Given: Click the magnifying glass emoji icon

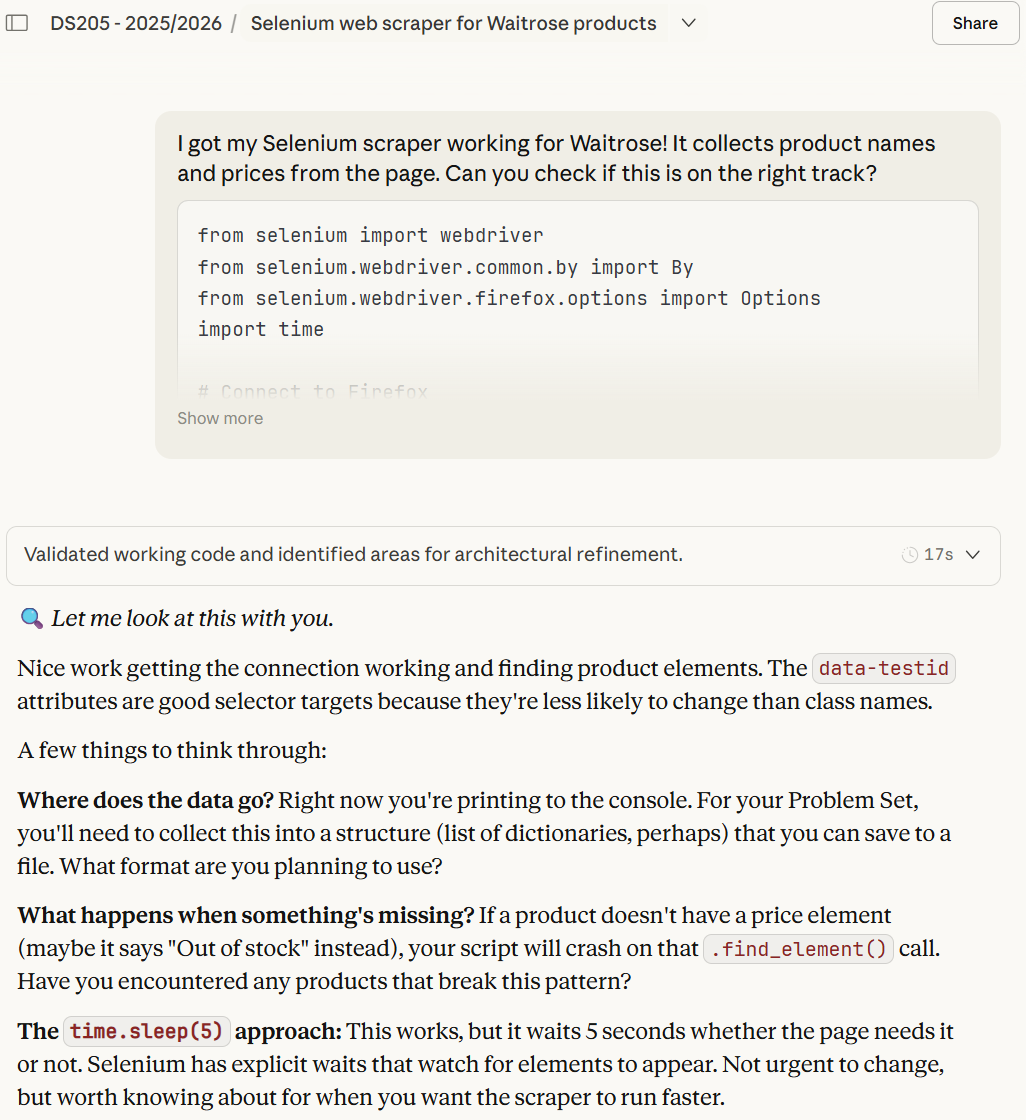Looking at the screenshot, I should pos(31,619).
